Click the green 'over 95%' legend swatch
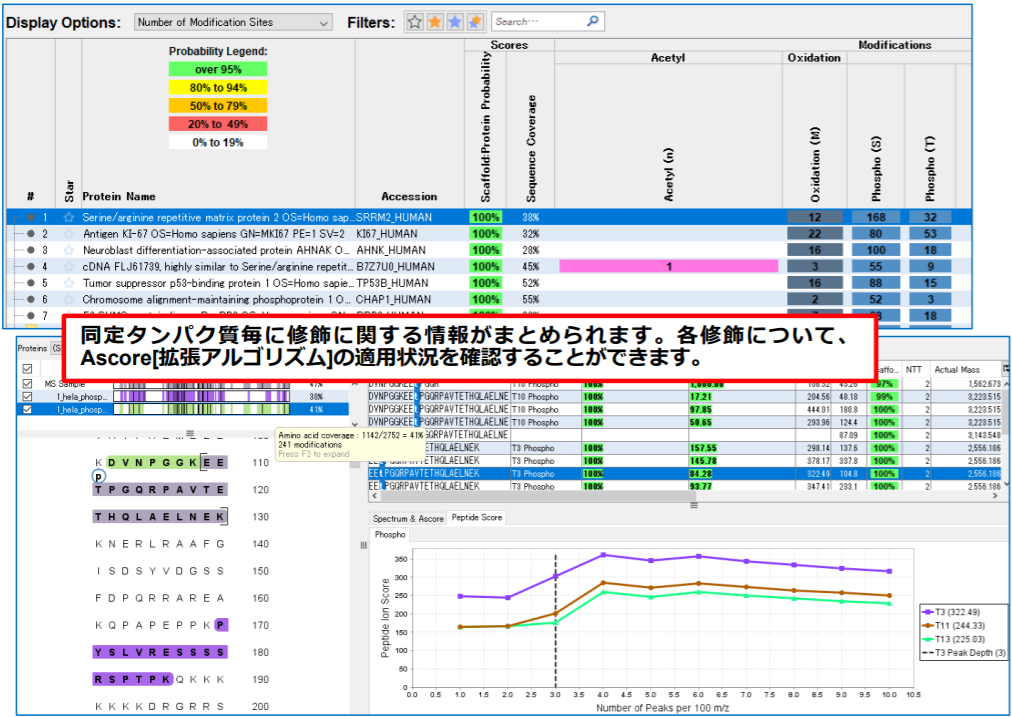 [218, 70]
